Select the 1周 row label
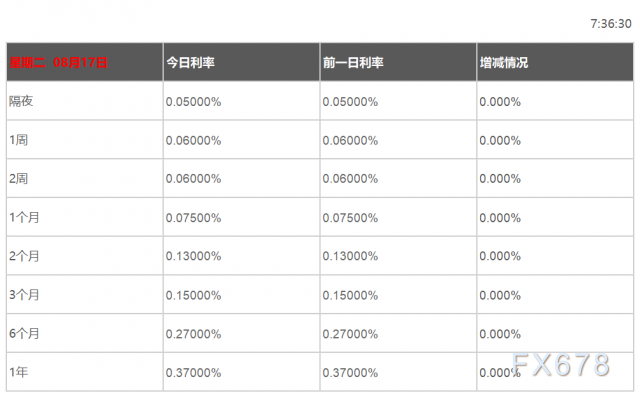The image size is (640, 400). 19,140
